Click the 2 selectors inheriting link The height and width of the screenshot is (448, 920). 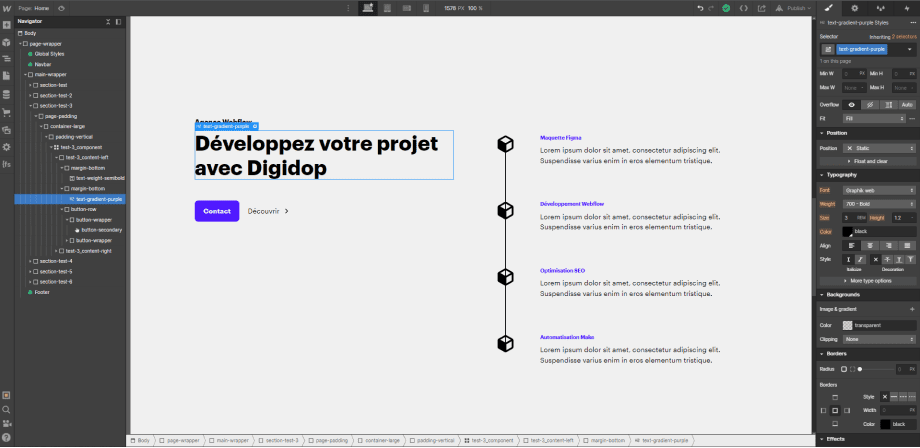pos(904,36)
